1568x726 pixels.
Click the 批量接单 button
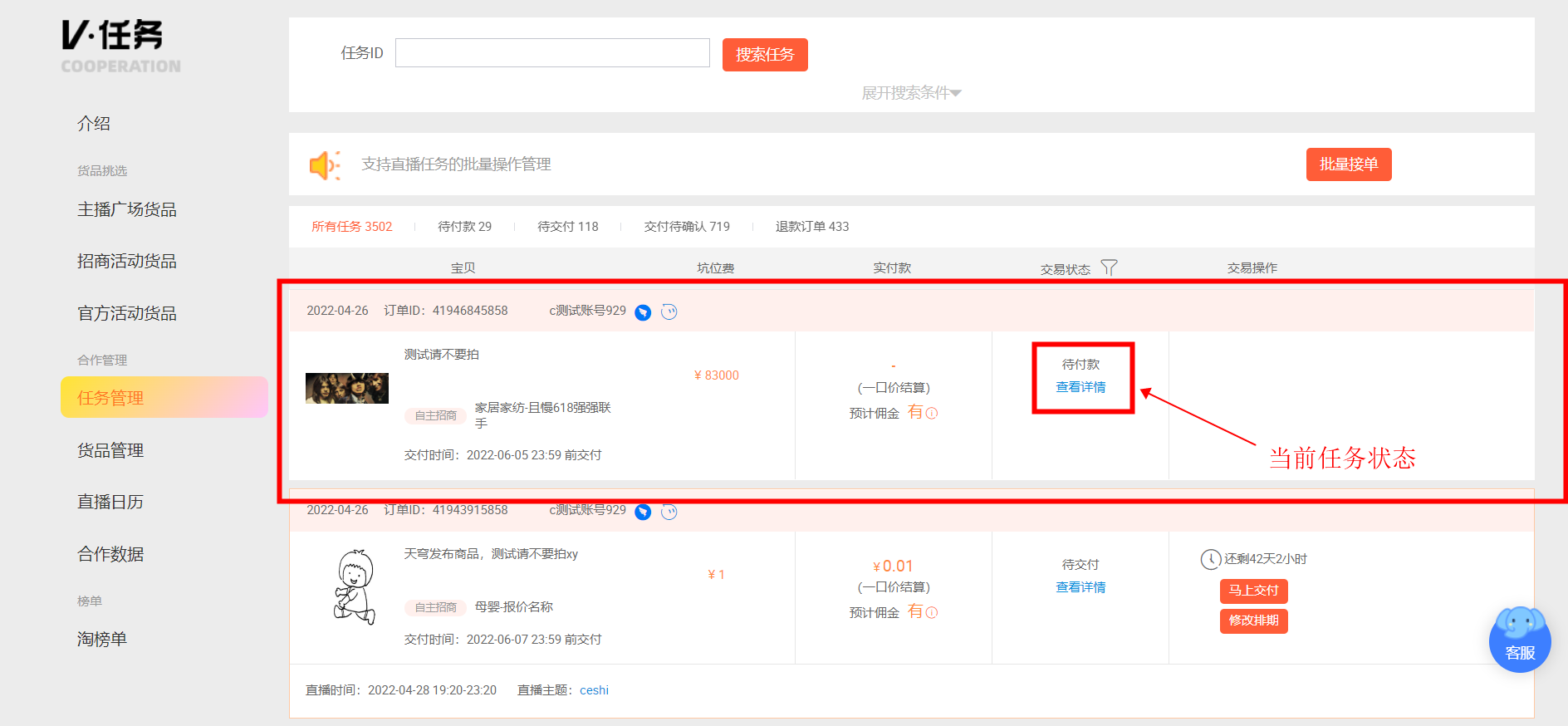(1349, 164)
